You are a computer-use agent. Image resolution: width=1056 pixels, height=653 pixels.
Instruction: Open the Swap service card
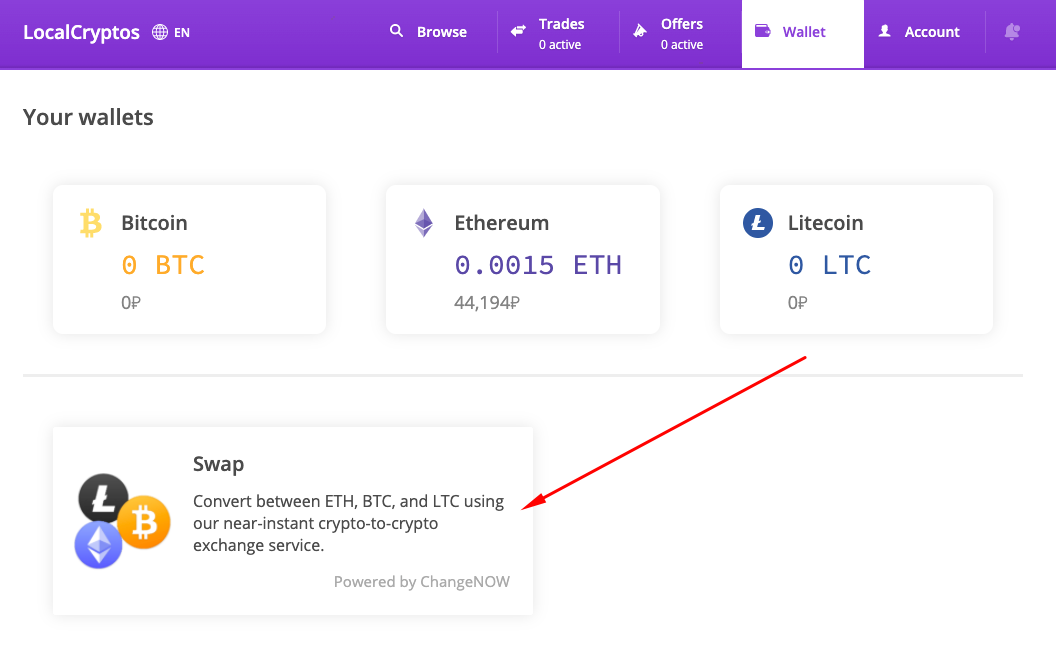pos(292,521)
